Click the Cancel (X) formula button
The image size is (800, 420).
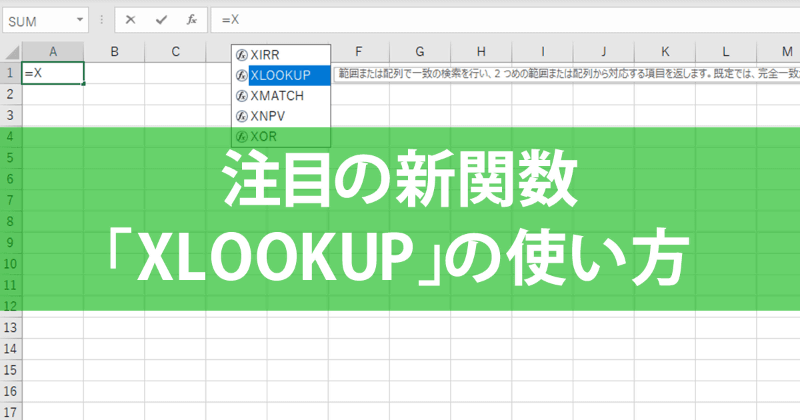tap(131, 20)
